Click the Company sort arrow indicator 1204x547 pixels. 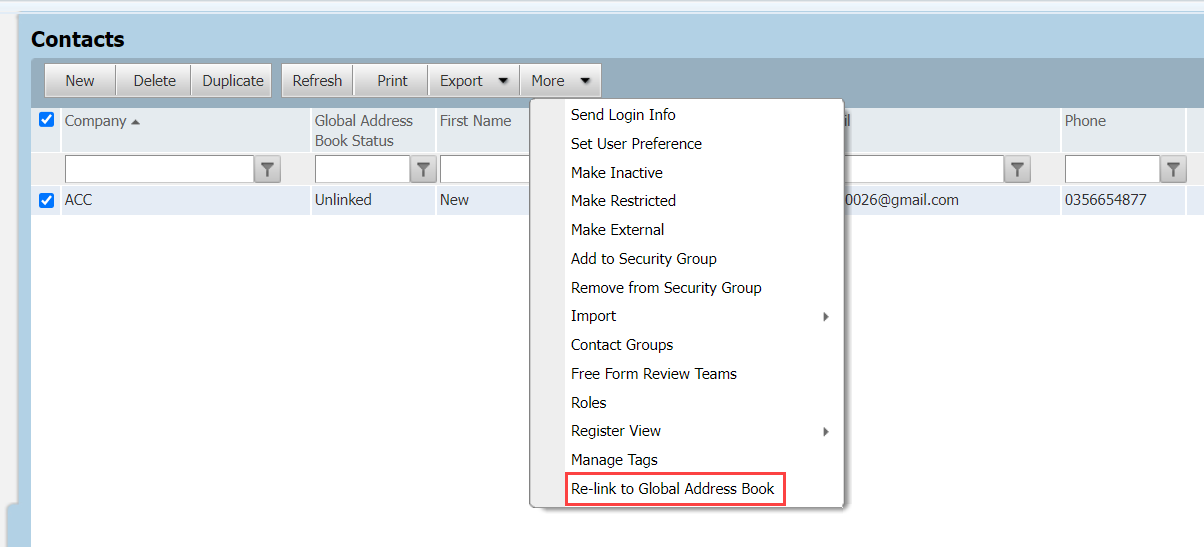pos(136,122)
